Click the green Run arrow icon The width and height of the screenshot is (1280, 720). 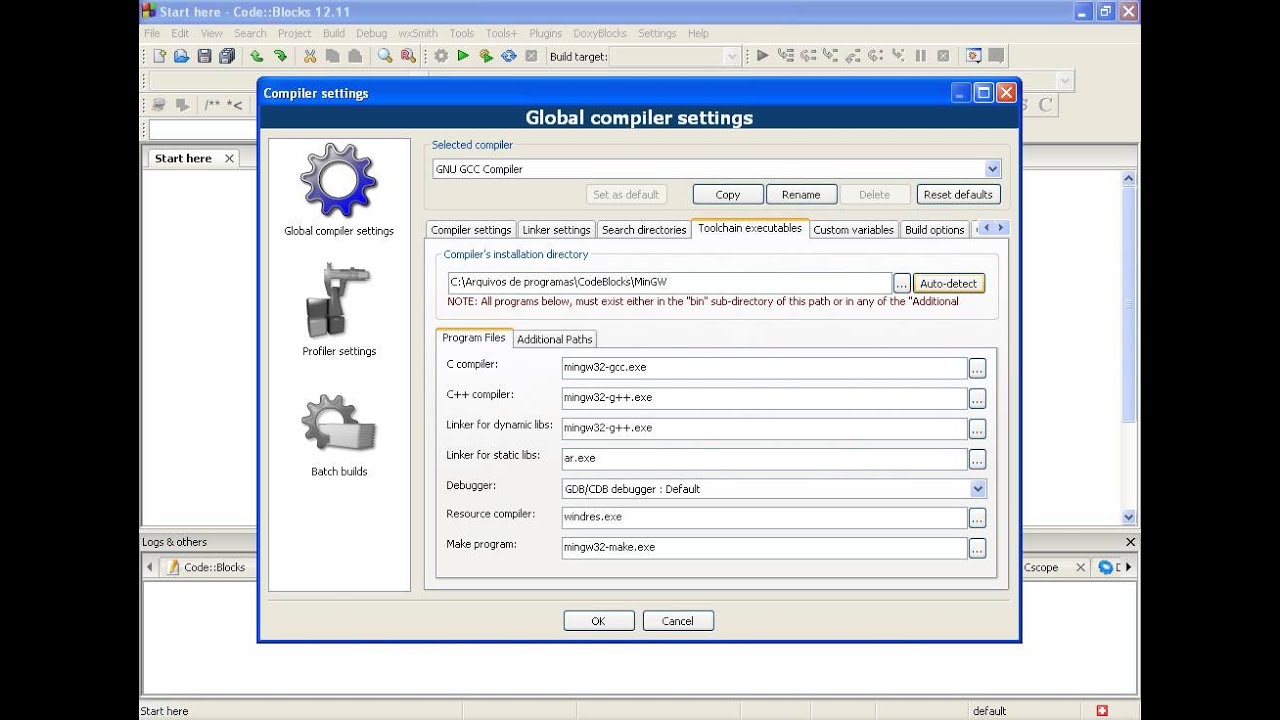[x=463, y=56]
